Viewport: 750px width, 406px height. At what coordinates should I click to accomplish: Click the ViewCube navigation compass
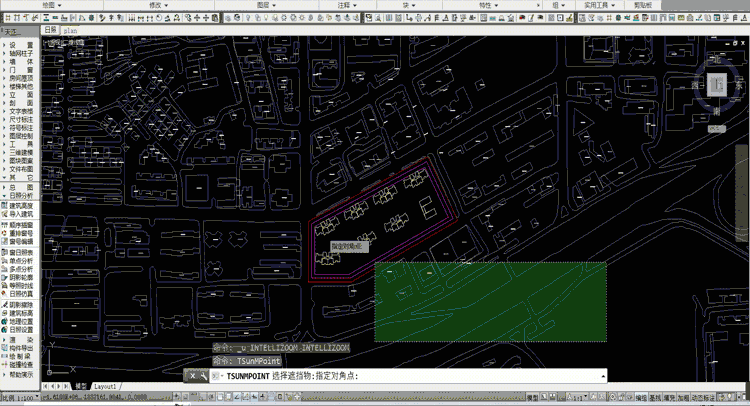click(x=715, y=86)
